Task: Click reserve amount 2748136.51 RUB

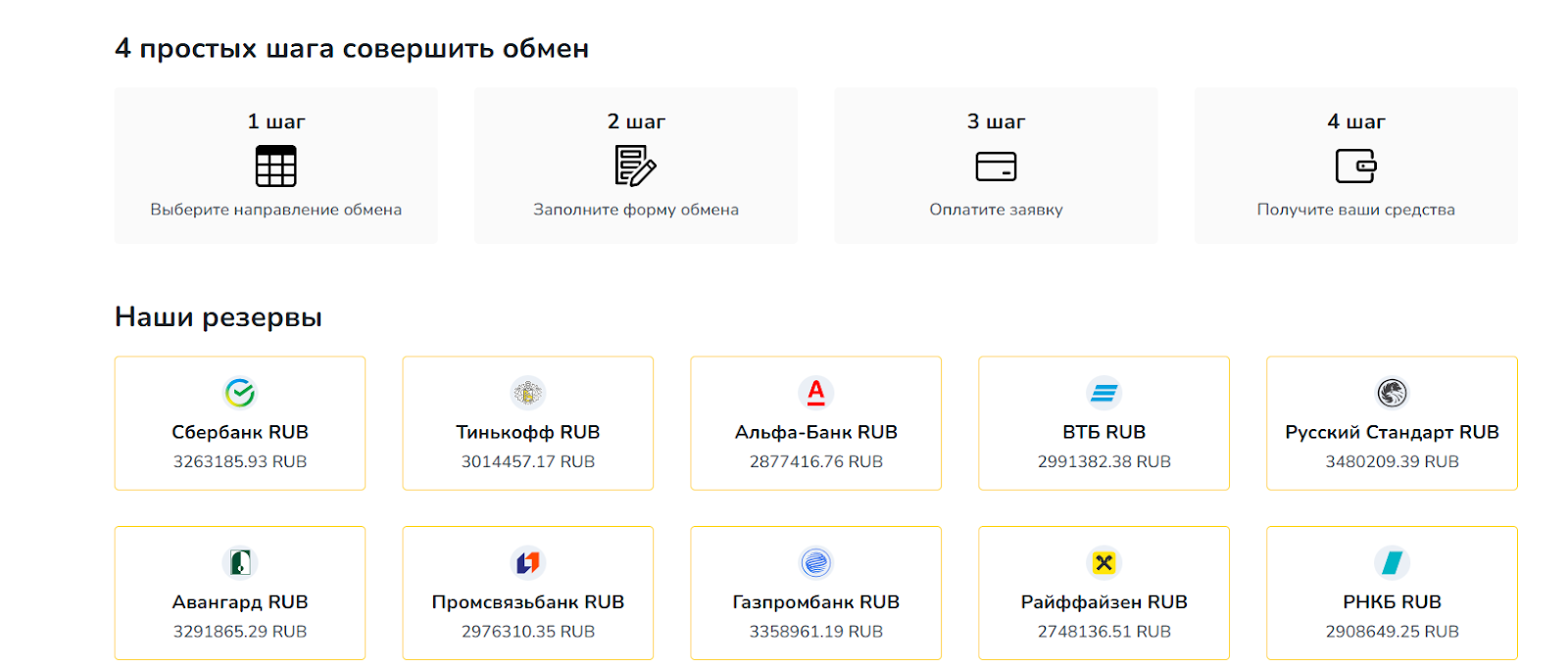Action: (x=1104, y=632)
